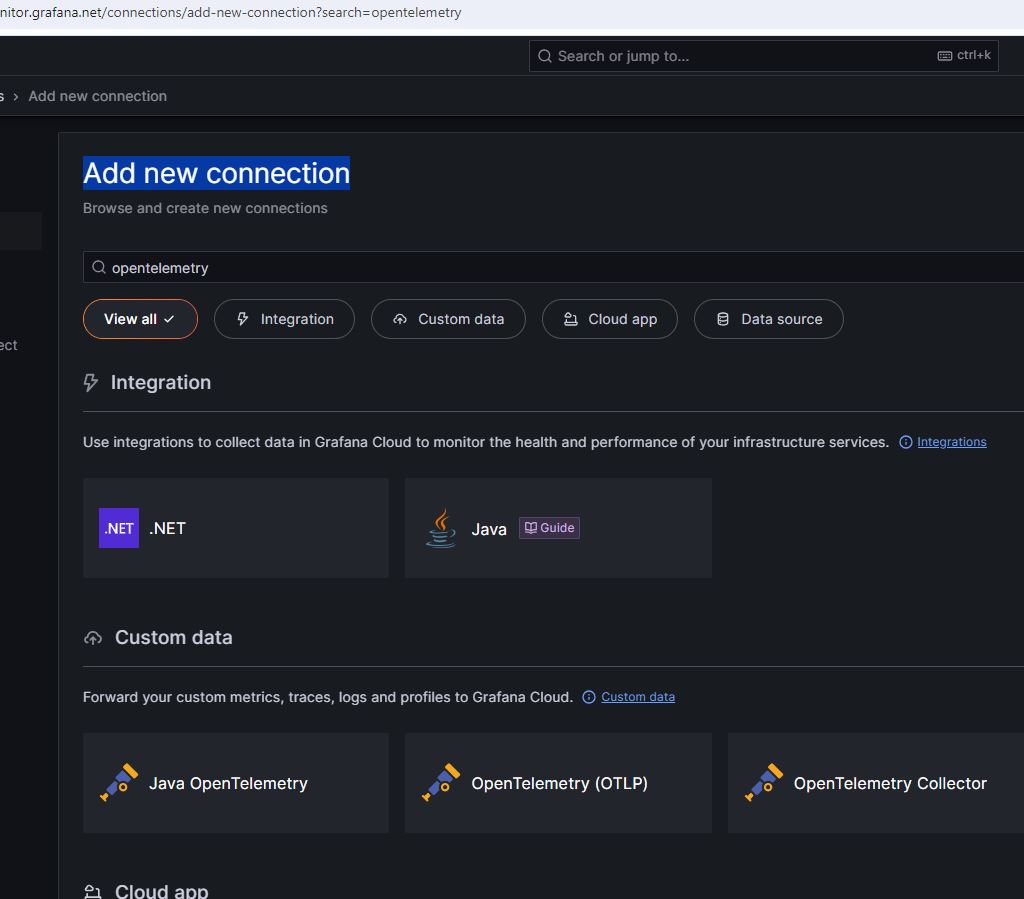Screen dimensions: 1024x899
Task: Click the info icon next to Custom data link
Action: tap(588, 697)
